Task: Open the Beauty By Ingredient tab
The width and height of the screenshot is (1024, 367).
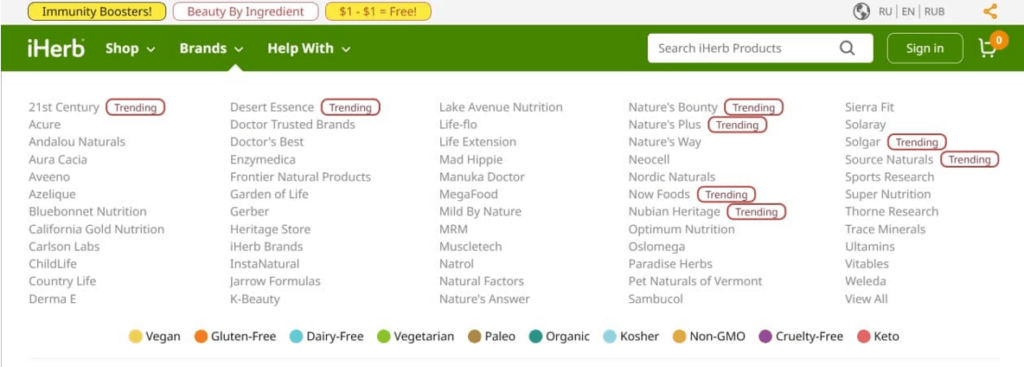Action: click(246, 12)
